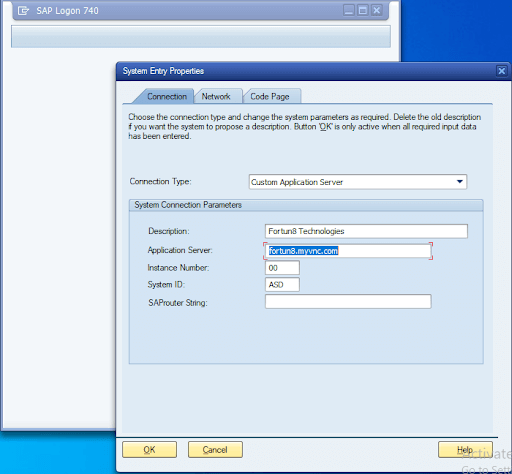Click the Cancel button
This screenshot has width=512, height=474.
pos(215,450)
